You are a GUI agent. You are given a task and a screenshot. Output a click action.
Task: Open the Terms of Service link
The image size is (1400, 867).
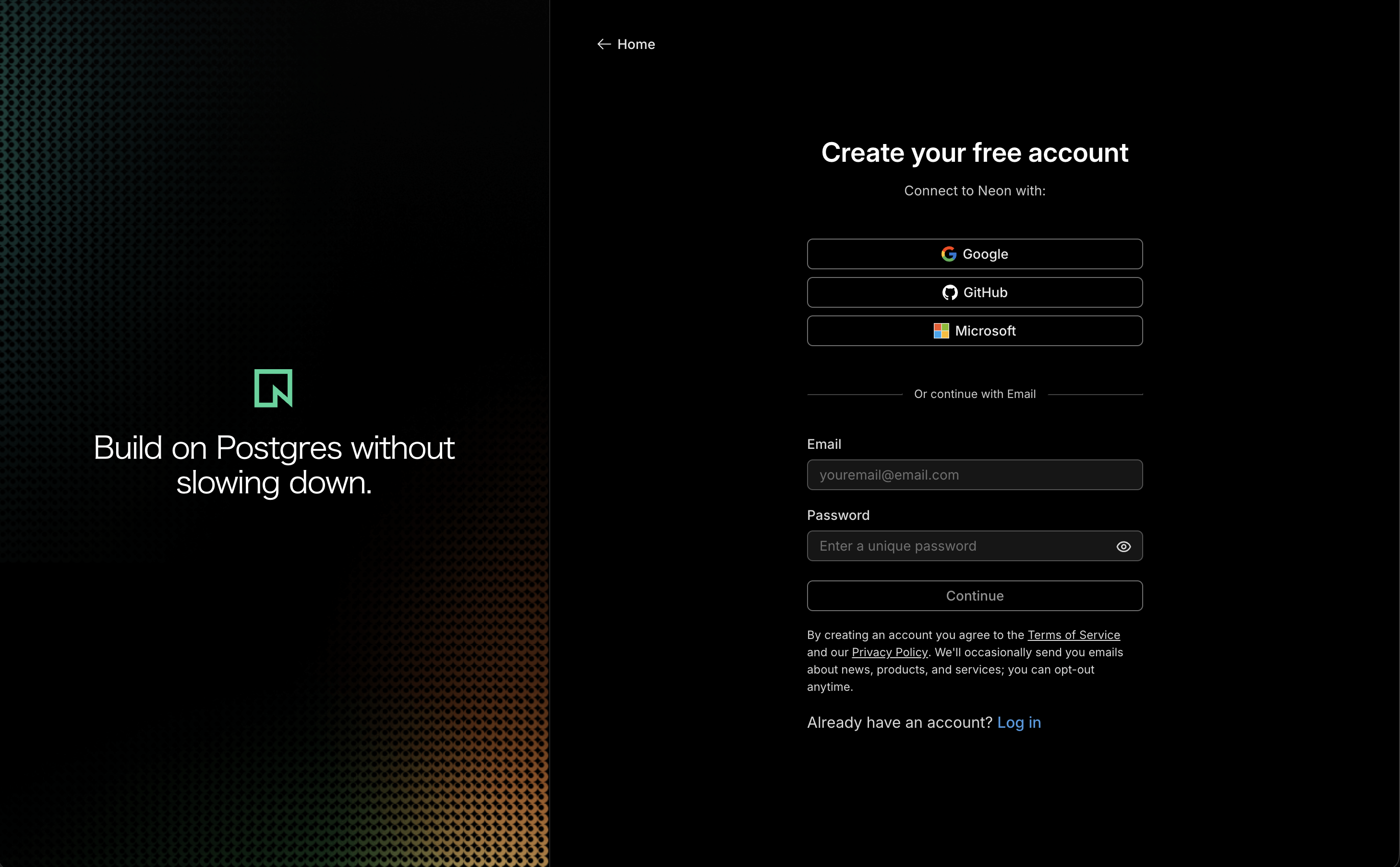click(1073, 635)
